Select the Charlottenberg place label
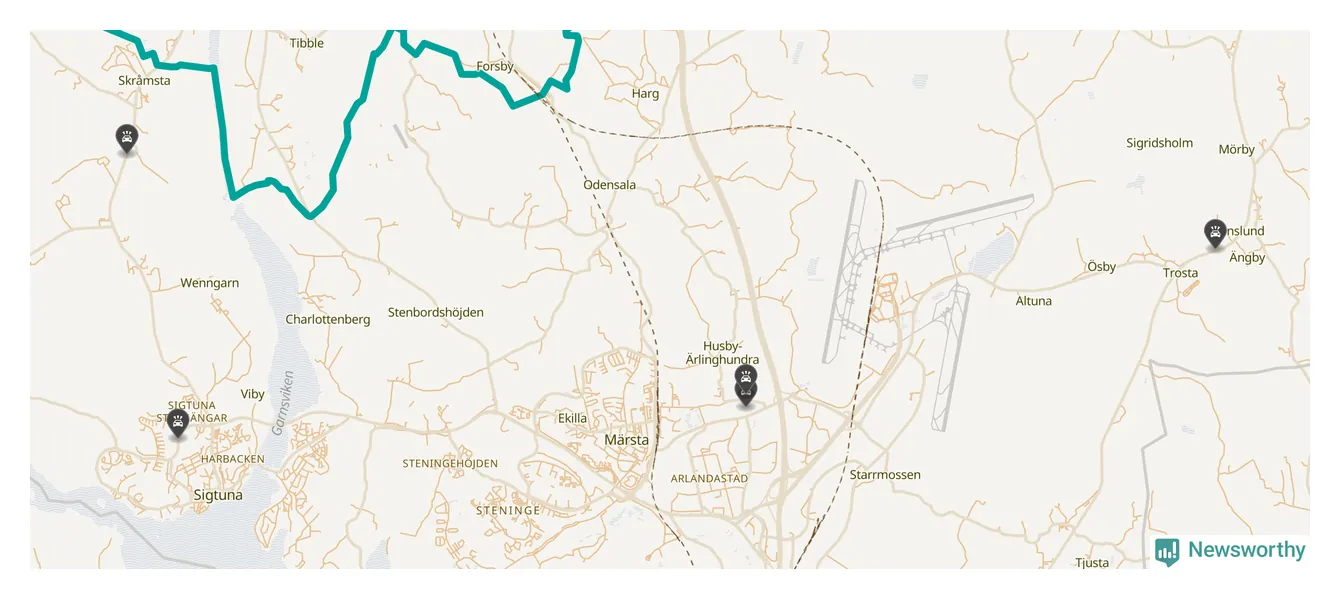Screen dimensions: 1340x599 (x=328, y=319)
